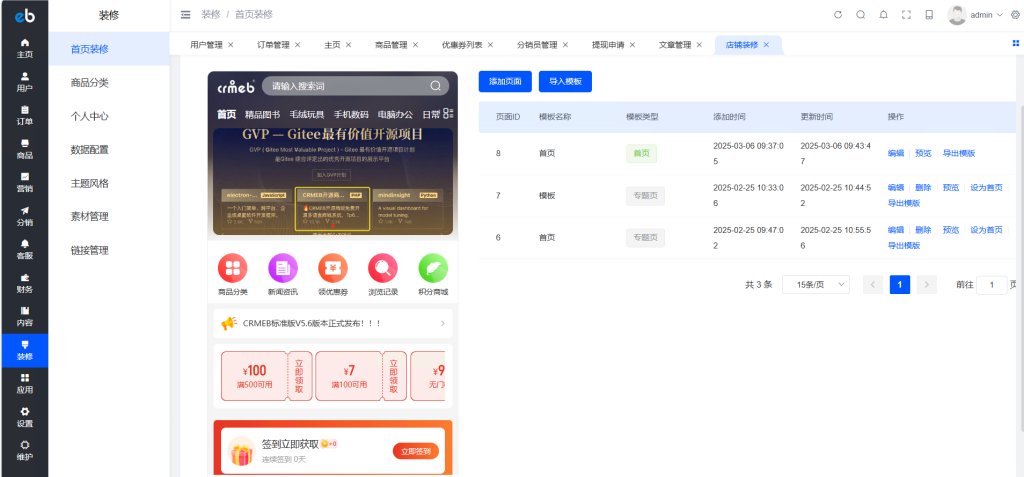The image size is (1024, 477).
Task: Open the notification bell icon
Action: point(883,15)
